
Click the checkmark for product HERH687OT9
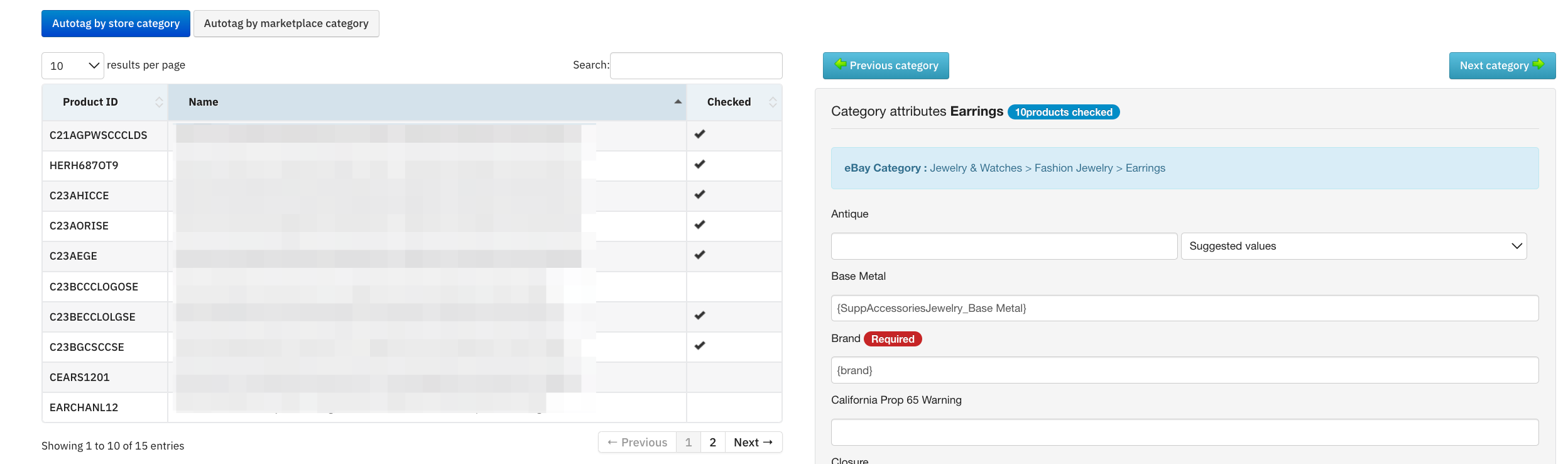tap(700, 164)
